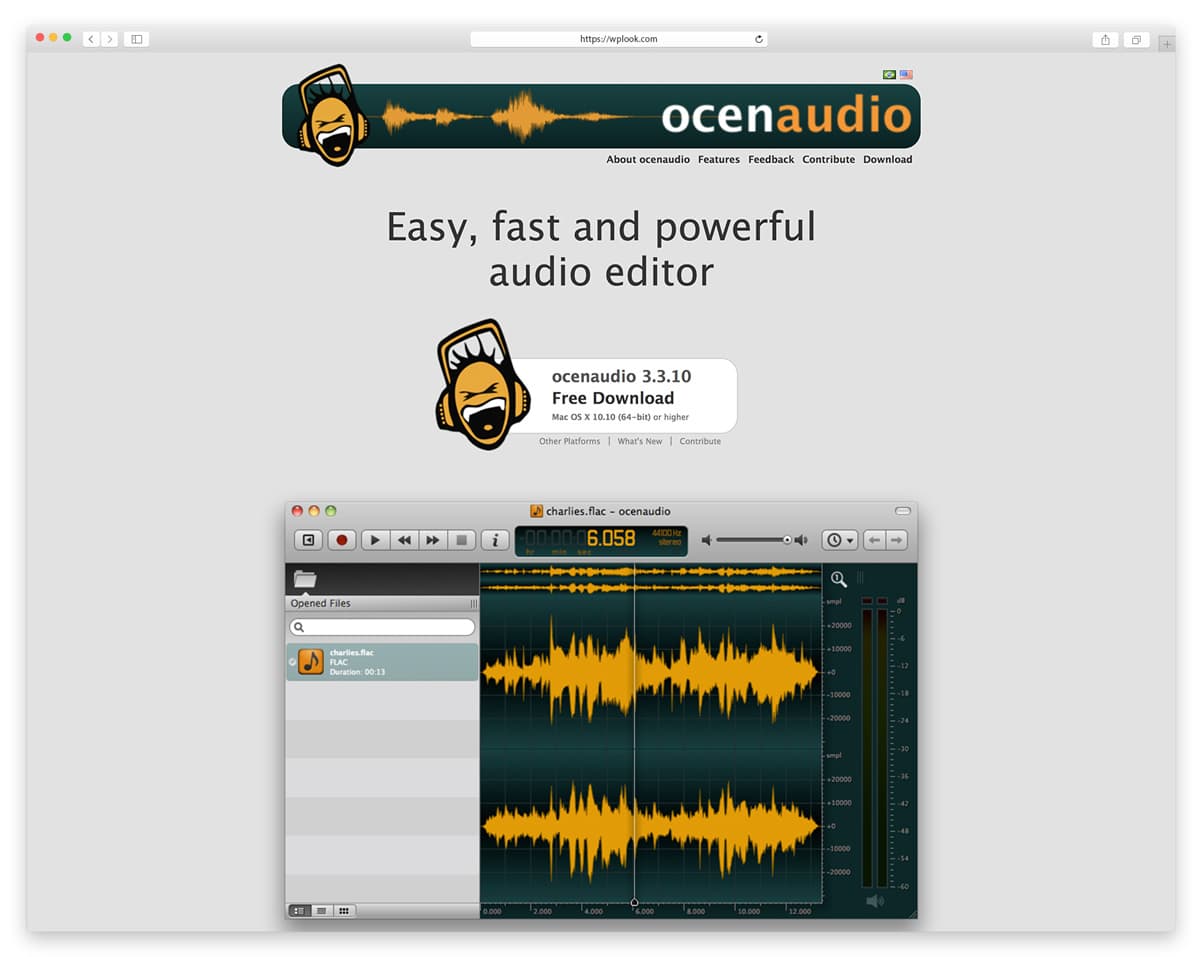Fast forward the audio playback

click(x=433, y=540)
